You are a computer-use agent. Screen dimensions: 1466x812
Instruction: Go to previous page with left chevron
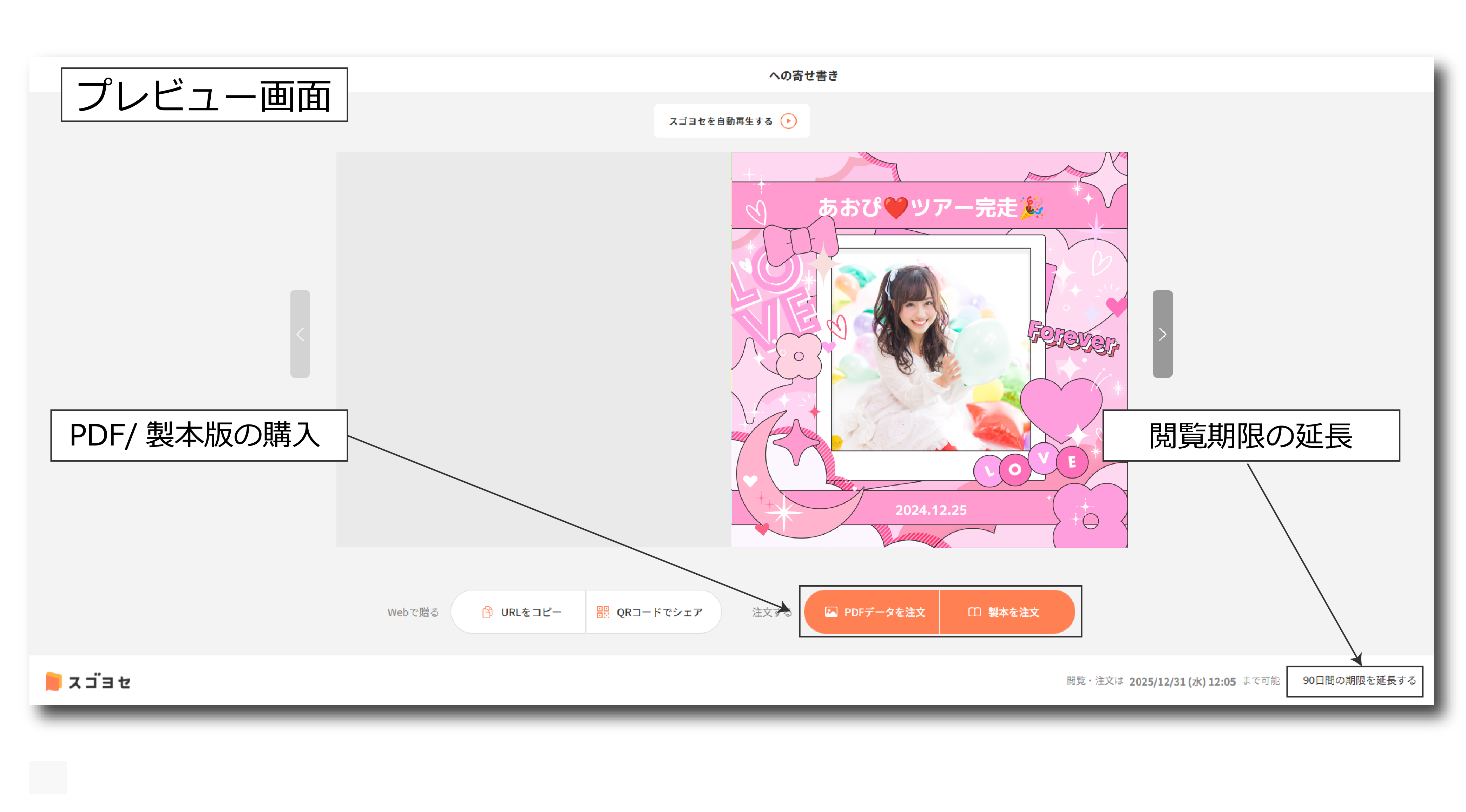(300, 334)
